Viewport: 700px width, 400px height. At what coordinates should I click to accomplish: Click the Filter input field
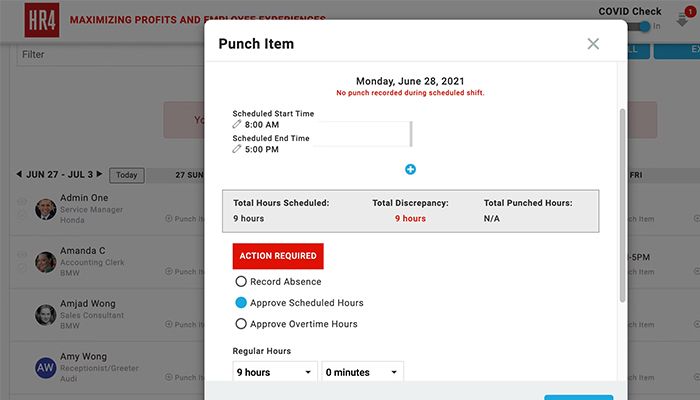point(110,55)
